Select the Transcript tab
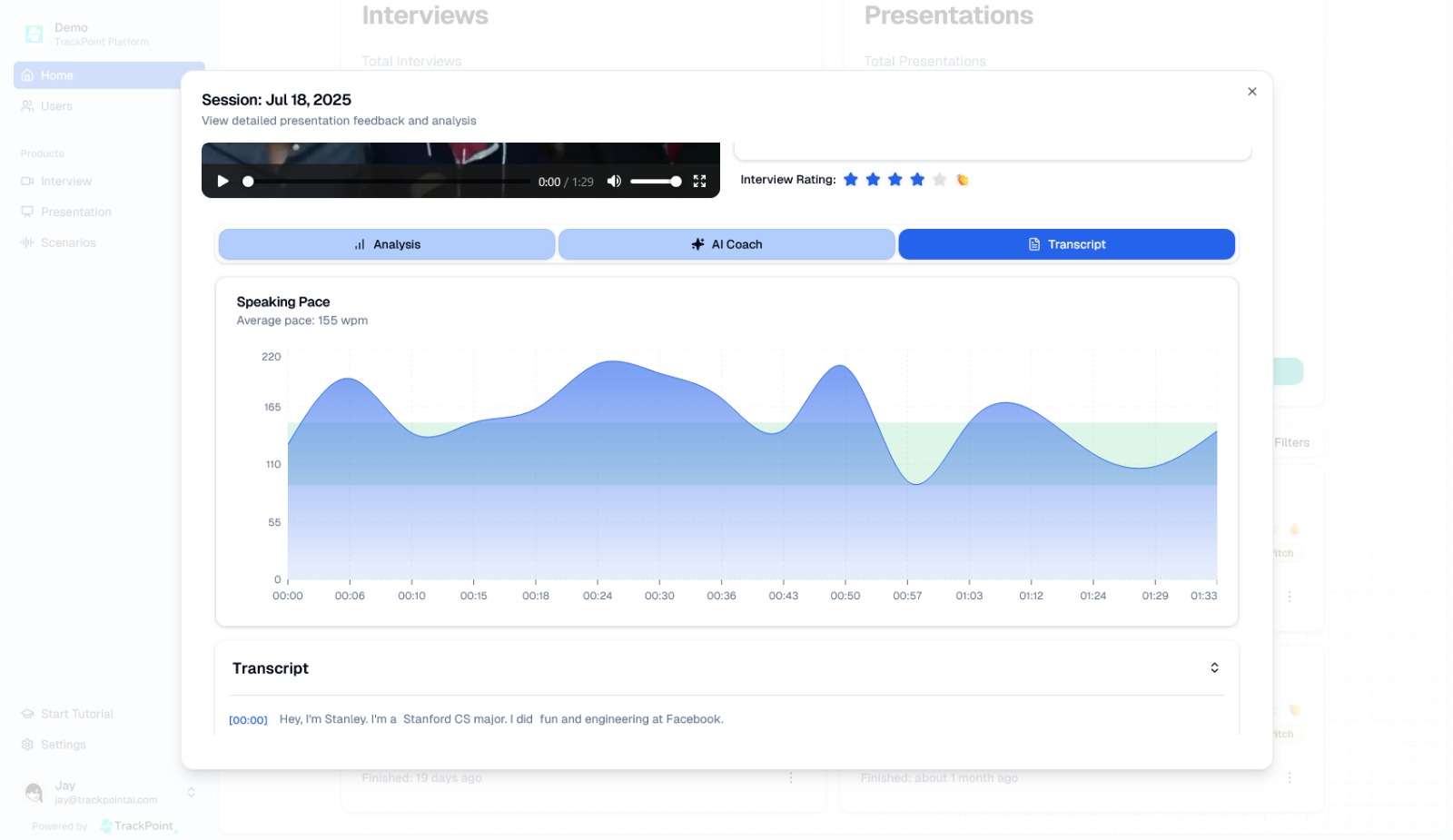This screenshot has width=1453, height=840. [1066, 244]
